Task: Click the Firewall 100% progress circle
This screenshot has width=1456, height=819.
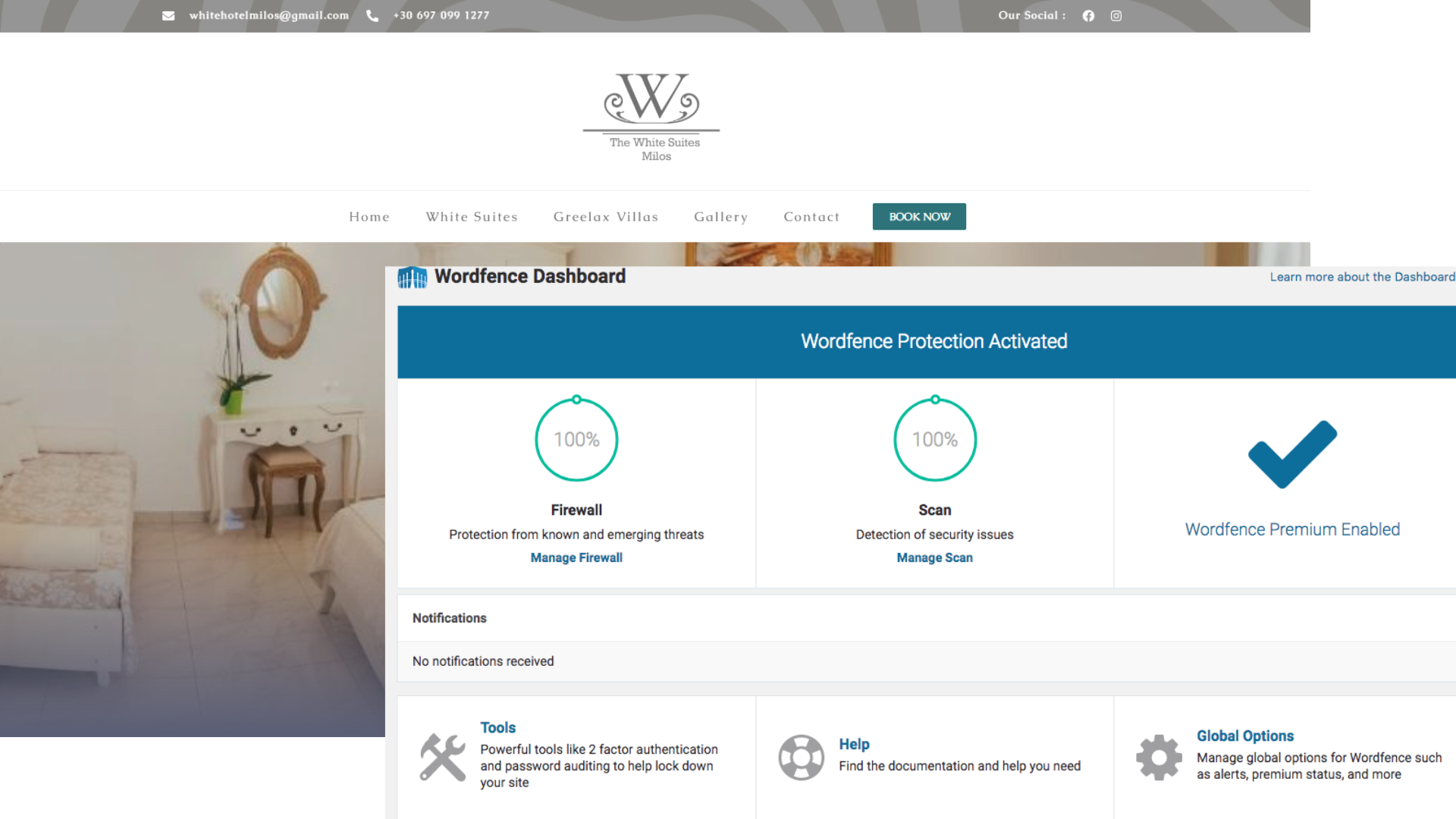Action: point(576,439)
